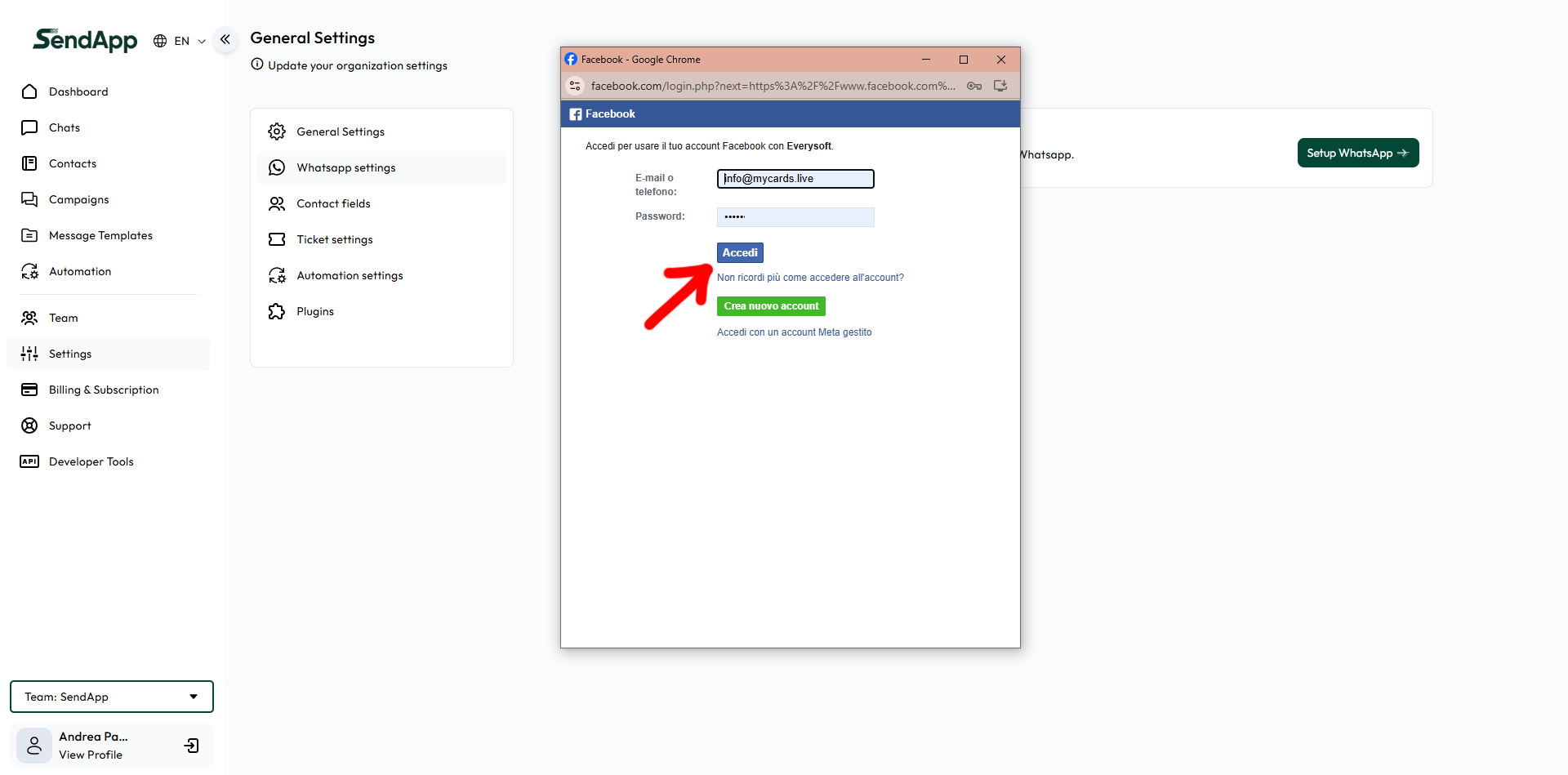Click the Automation icon in sidebar

(x=29, y=271)
